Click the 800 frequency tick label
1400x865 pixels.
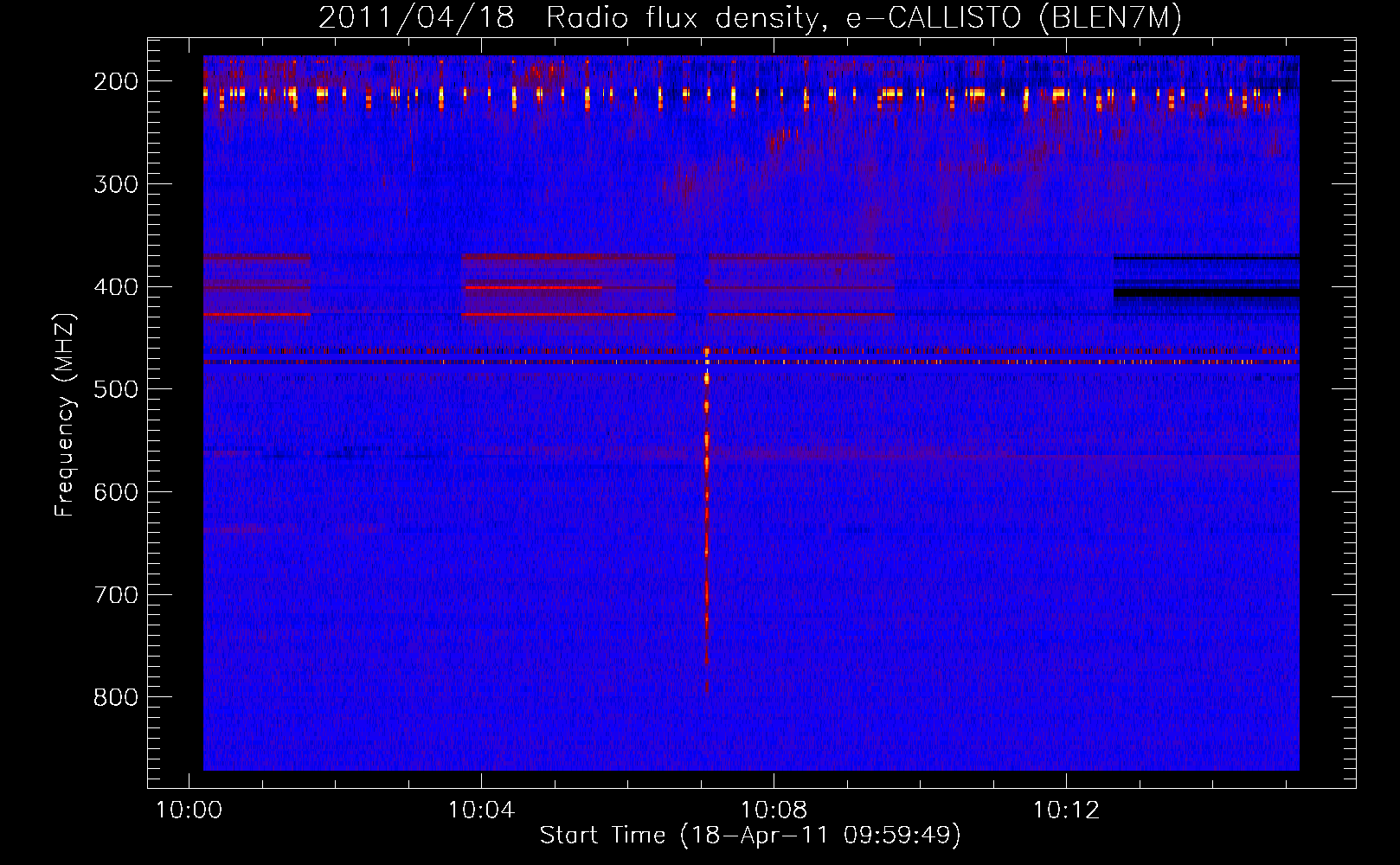coord(116,697)
